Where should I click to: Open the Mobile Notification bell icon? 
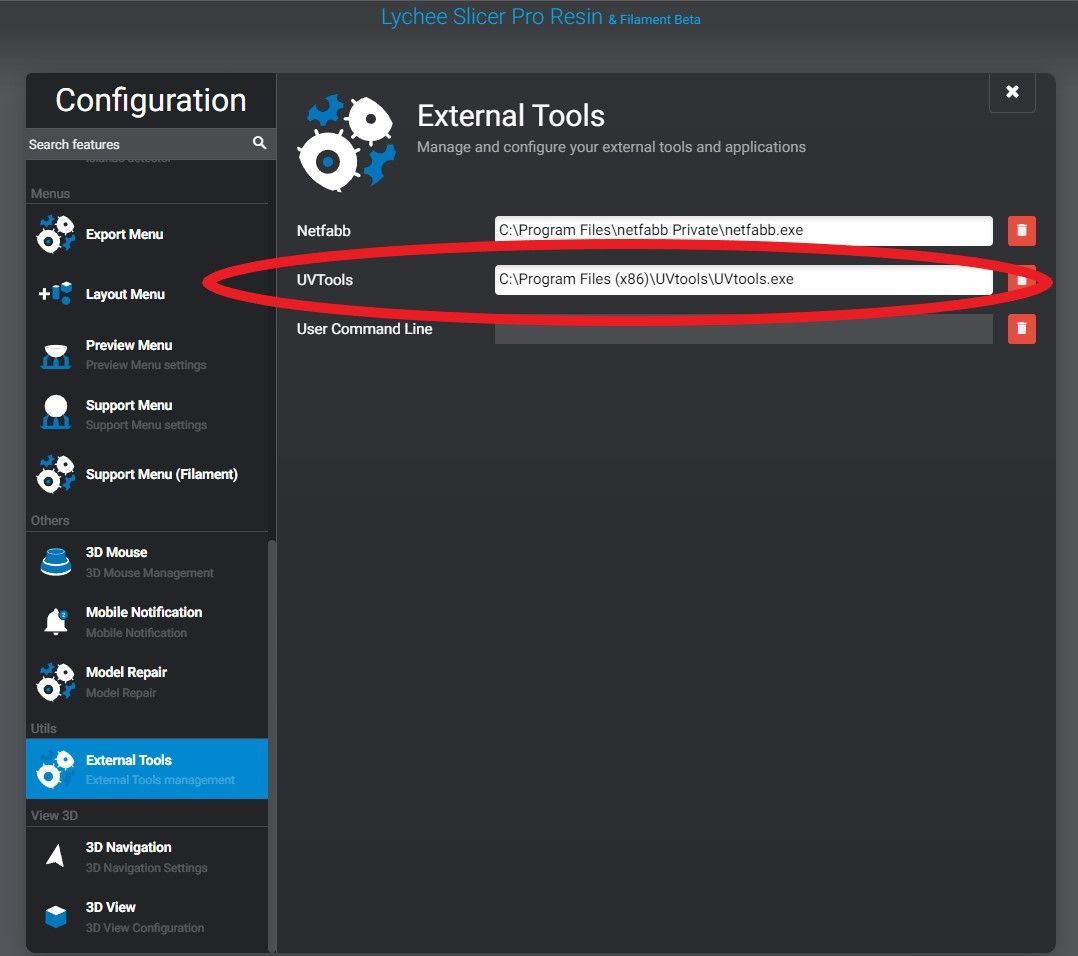pyautogui.click(x=56, y=621)
